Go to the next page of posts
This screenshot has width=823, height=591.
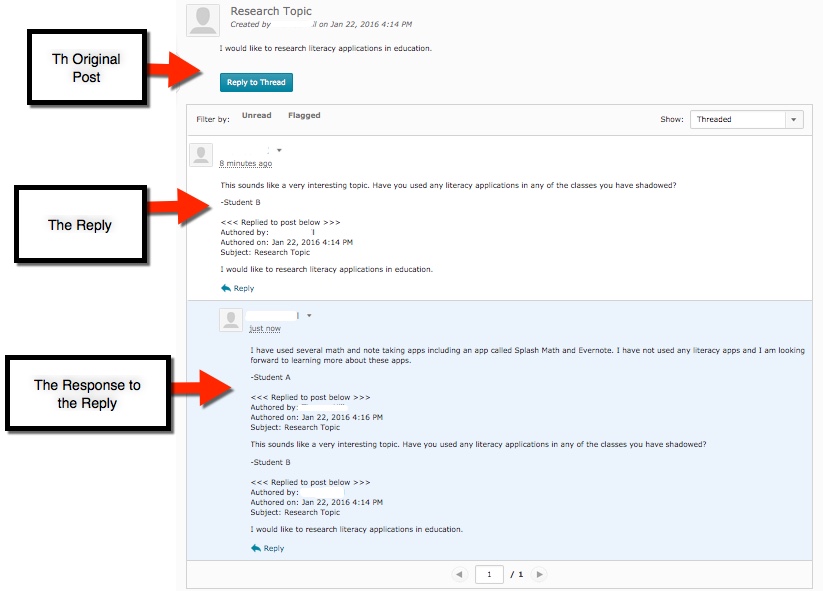click(x=539, y=574)
